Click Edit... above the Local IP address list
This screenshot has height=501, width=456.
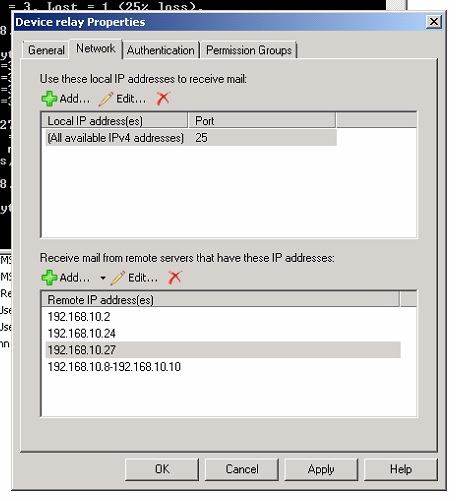click(x=131, y=99)
